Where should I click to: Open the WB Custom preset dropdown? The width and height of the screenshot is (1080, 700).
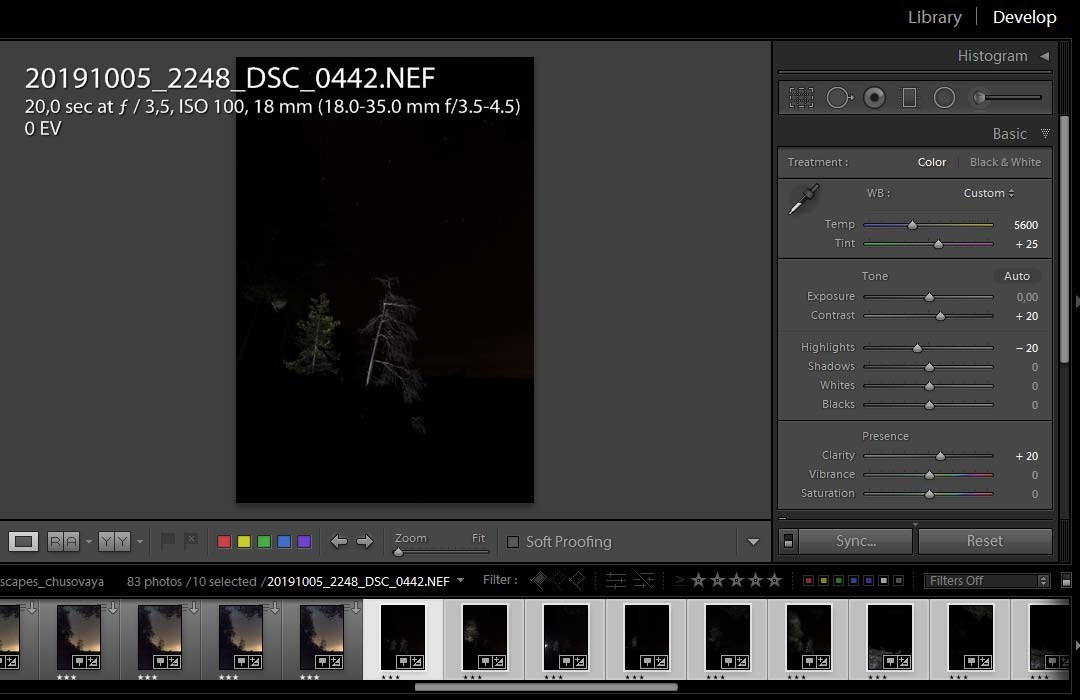pyautogui.click(x=988, y=193)
